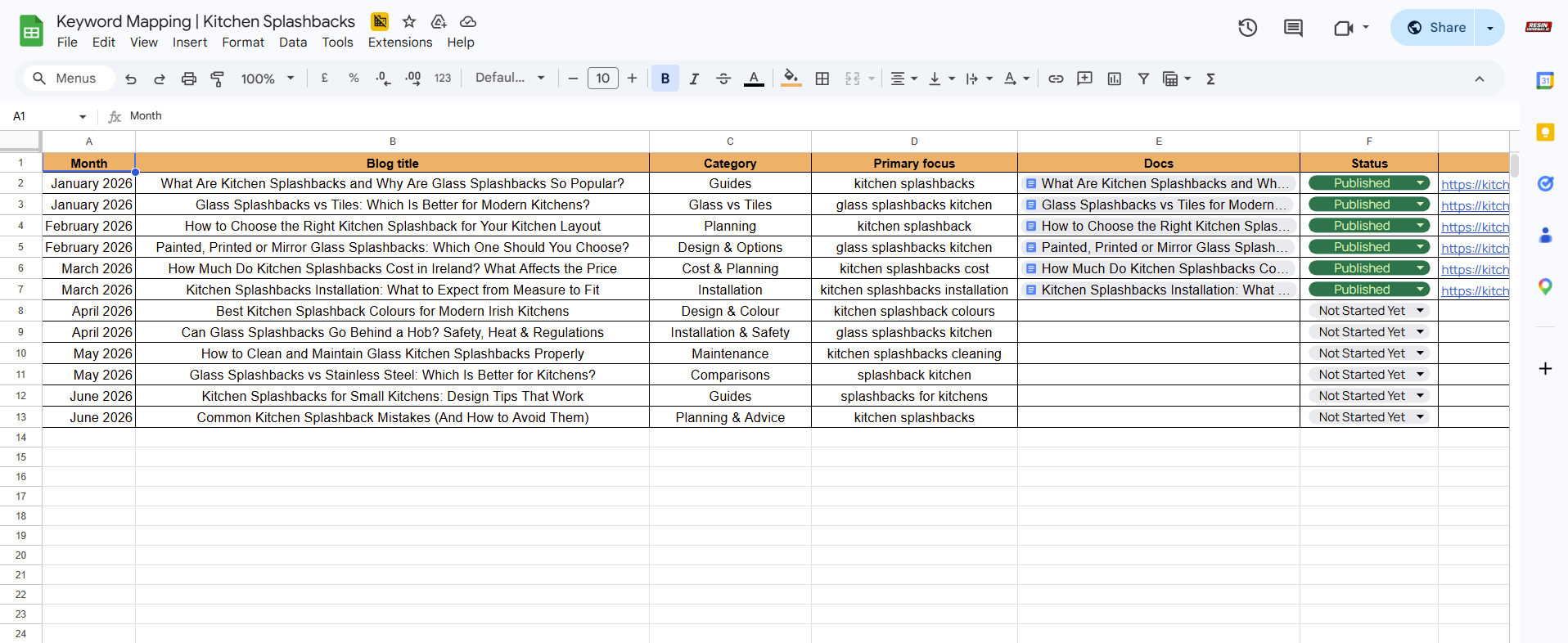Open the text rotation dropdown
This screenshot has height=643, width=1568.
[1016, 79]
